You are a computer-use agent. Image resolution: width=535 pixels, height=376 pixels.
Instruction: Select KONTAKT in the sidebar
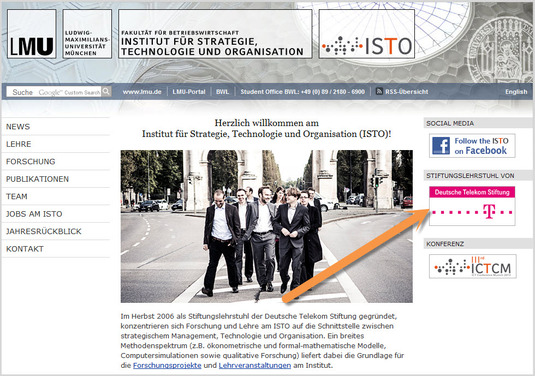pos(25,249)
